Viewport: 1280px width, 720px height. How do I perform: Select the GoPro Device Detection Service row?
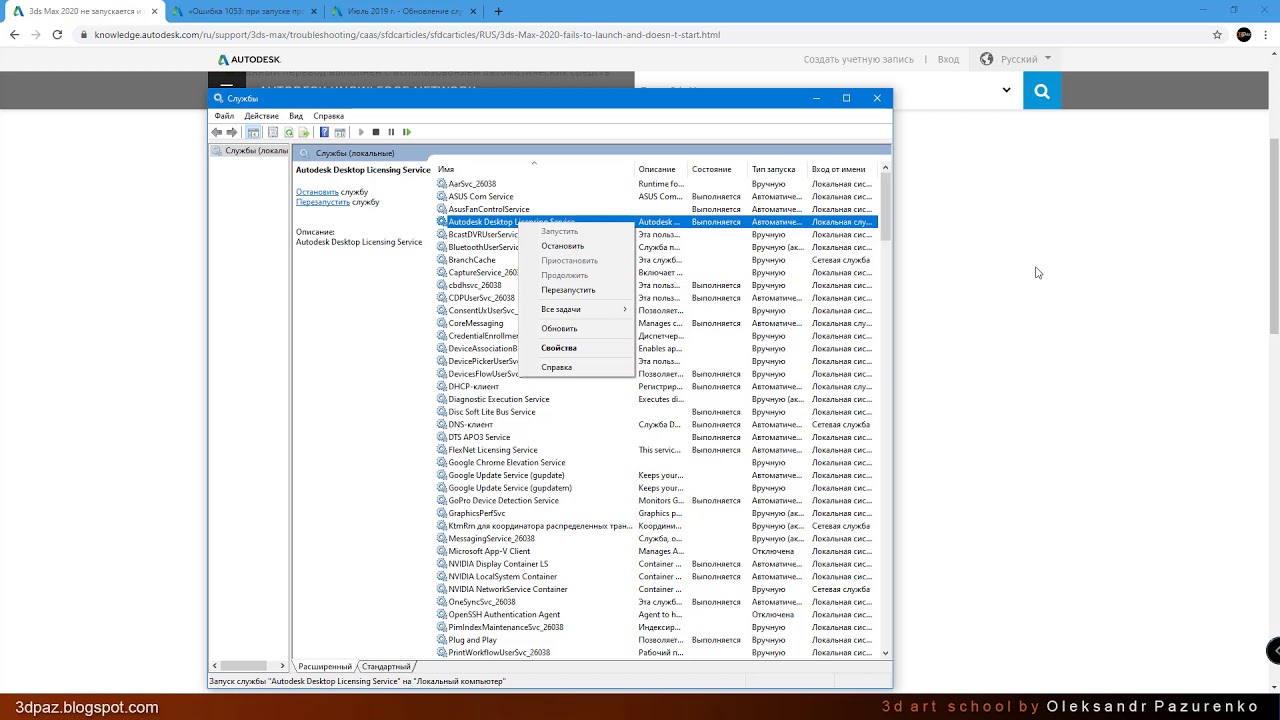[656, 501]
